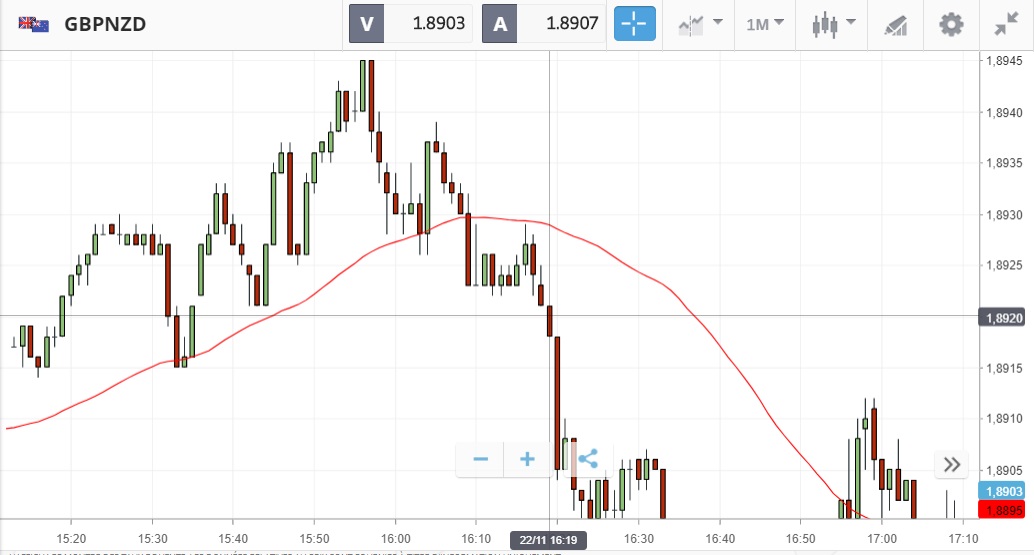Collapse the chart from fullscreen
The height and width of the screenshot is (555, 1034).
(x=1005, y=24)
